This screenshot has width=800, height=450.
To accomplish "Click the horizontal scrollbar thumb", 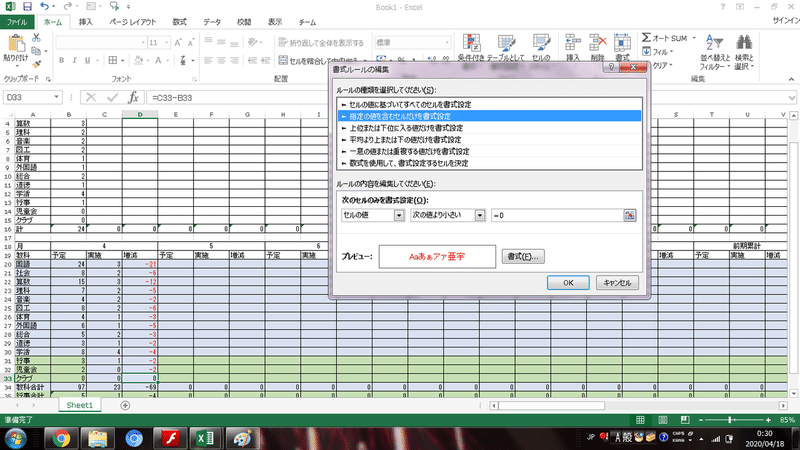I will tap(552, 406).
